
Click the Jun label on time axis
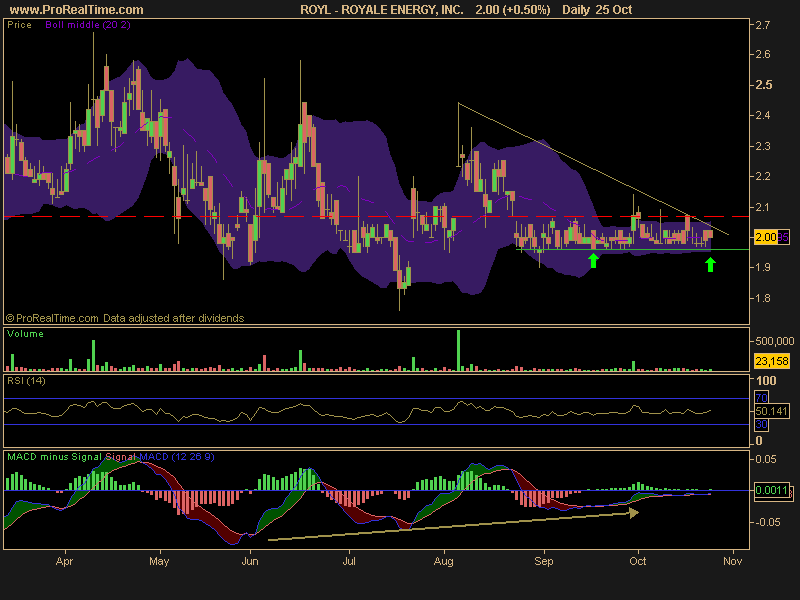click(250, 562)
